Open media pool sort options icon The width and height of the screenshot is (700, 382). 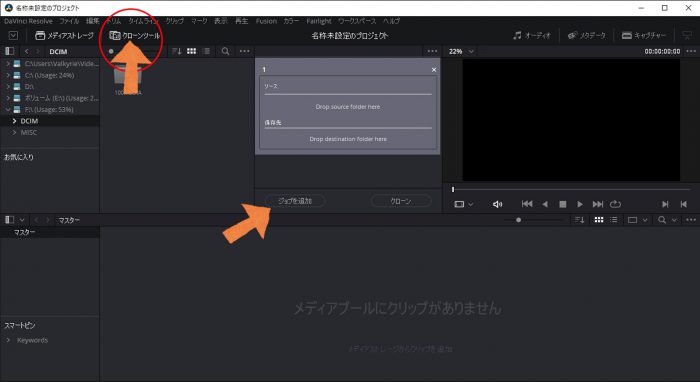[579, 220]
